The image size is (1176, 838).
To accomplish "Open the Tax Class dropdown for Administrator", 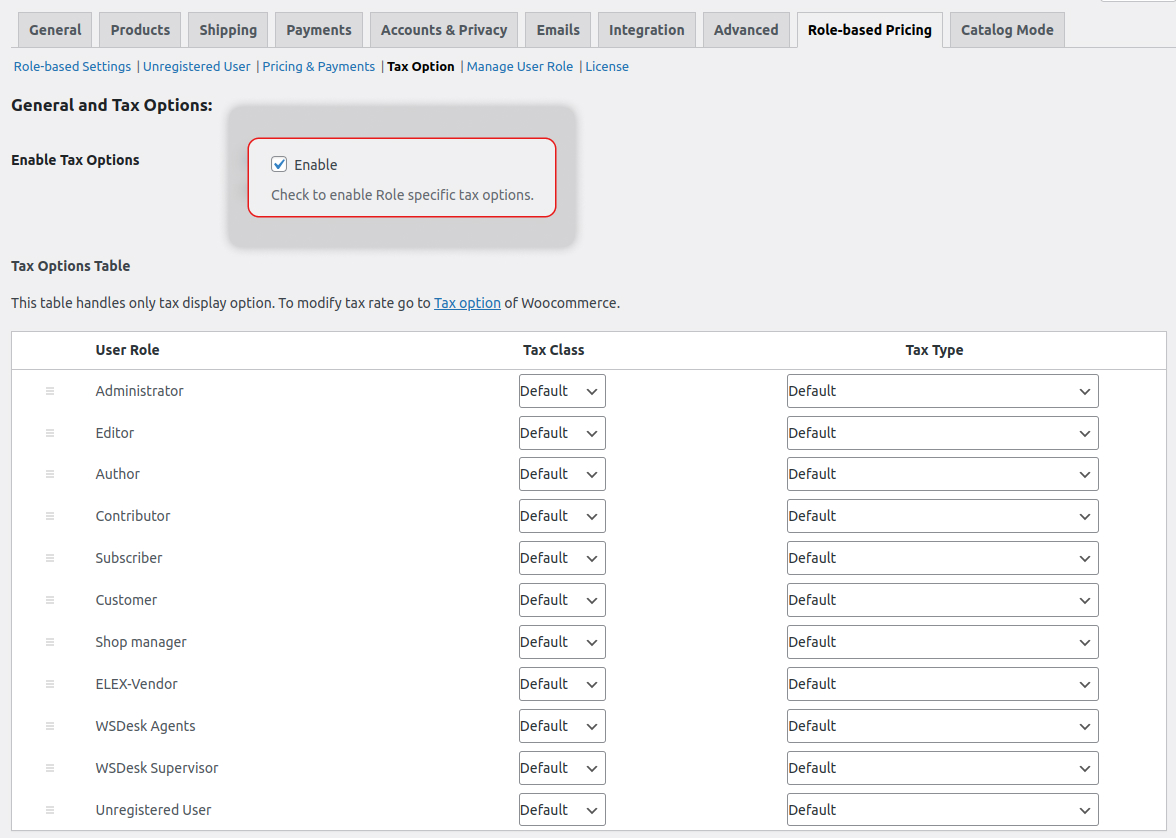I will (562, 391).
